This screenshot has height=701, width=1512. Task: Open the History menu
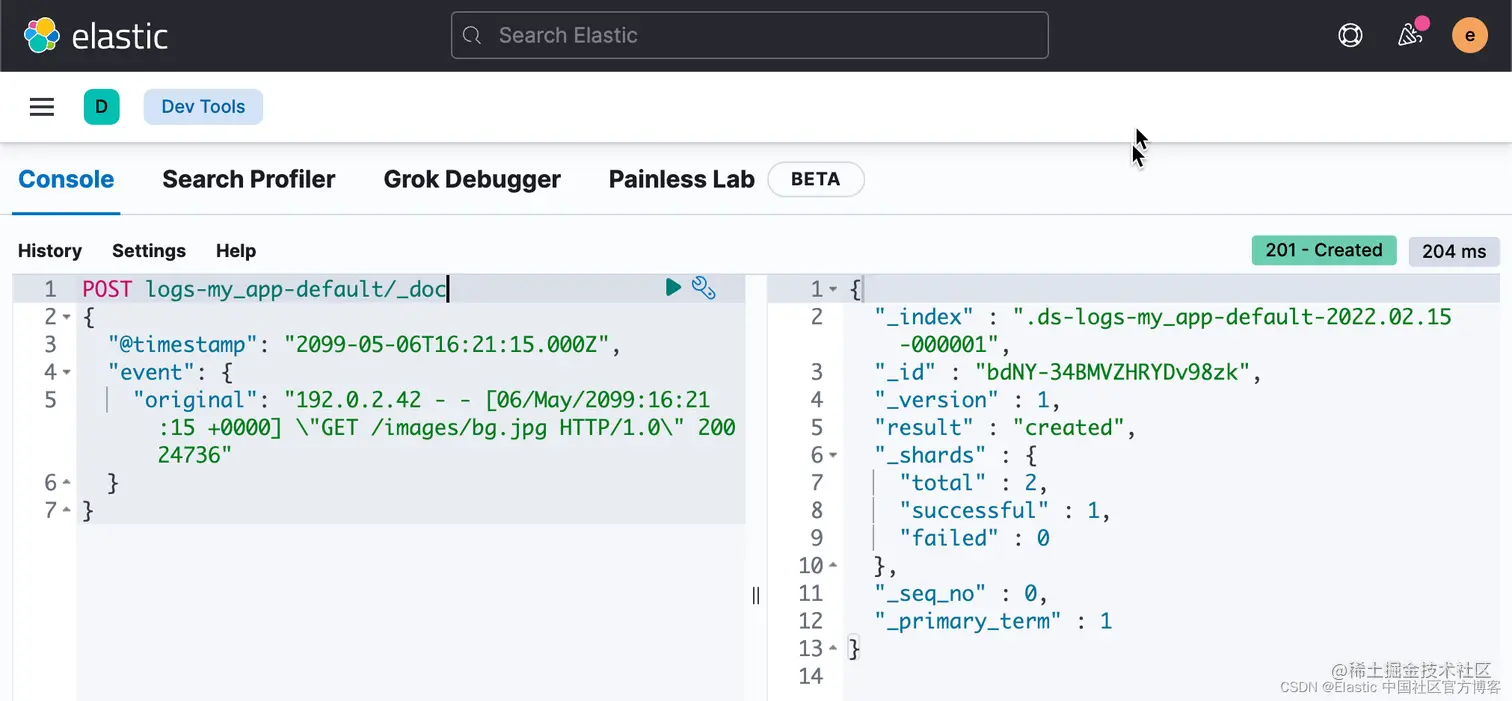coord(50,251)
